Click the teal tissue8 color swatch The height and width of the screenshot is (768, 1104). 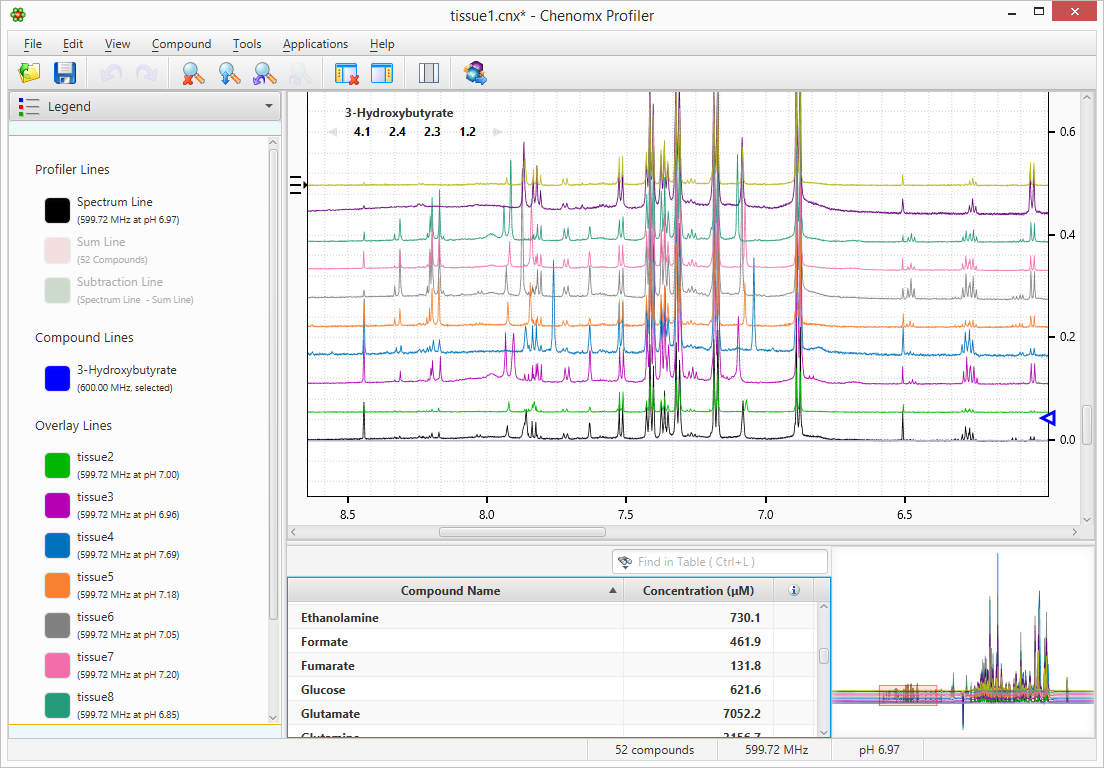point(57,705)
